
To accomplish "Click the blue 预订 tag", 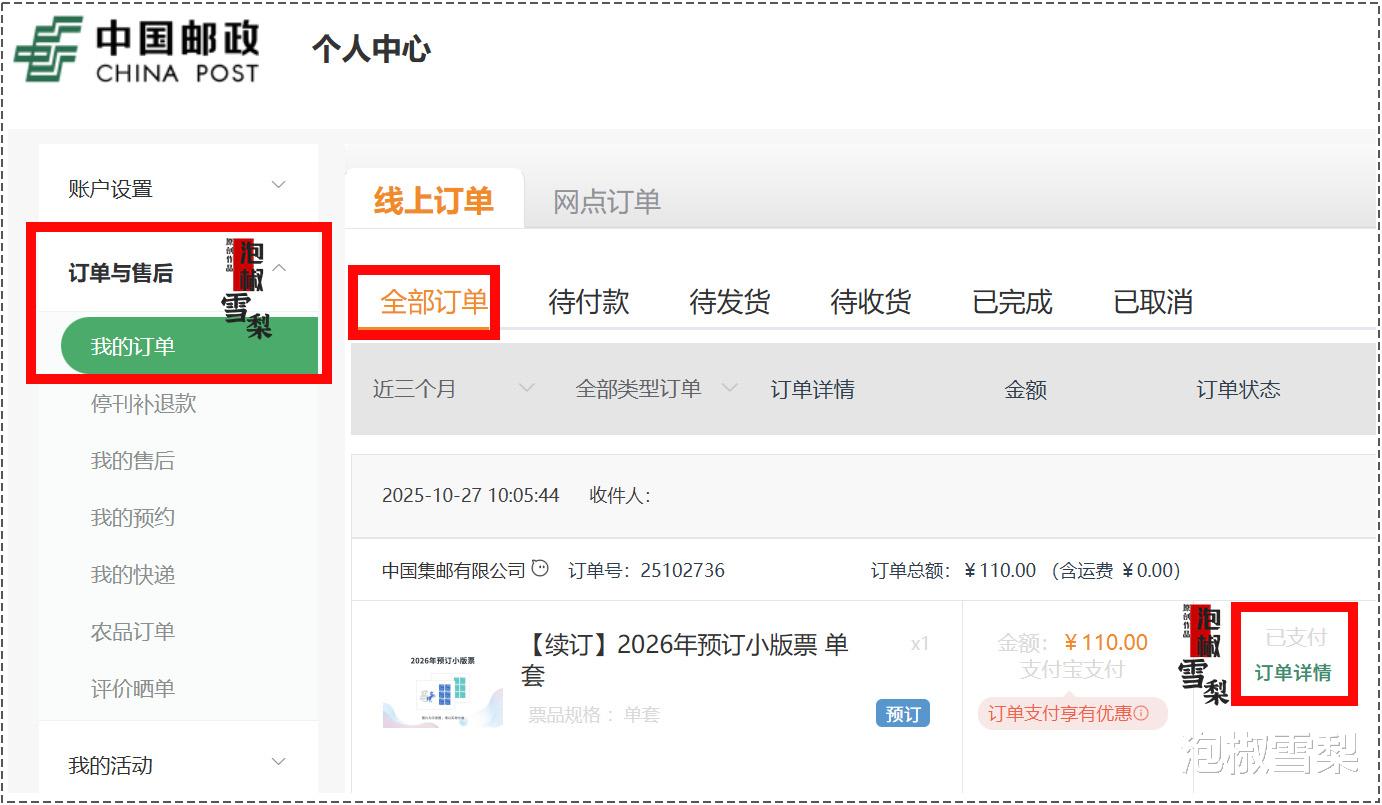I will click(x=903, y=713).
